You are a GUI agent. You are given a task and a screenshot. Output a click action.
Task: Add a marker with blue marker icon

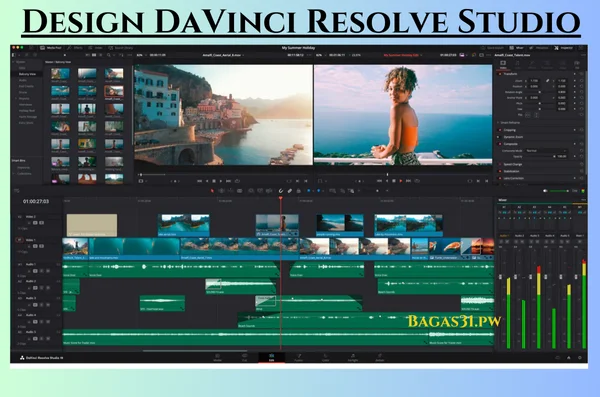point(318,191)
